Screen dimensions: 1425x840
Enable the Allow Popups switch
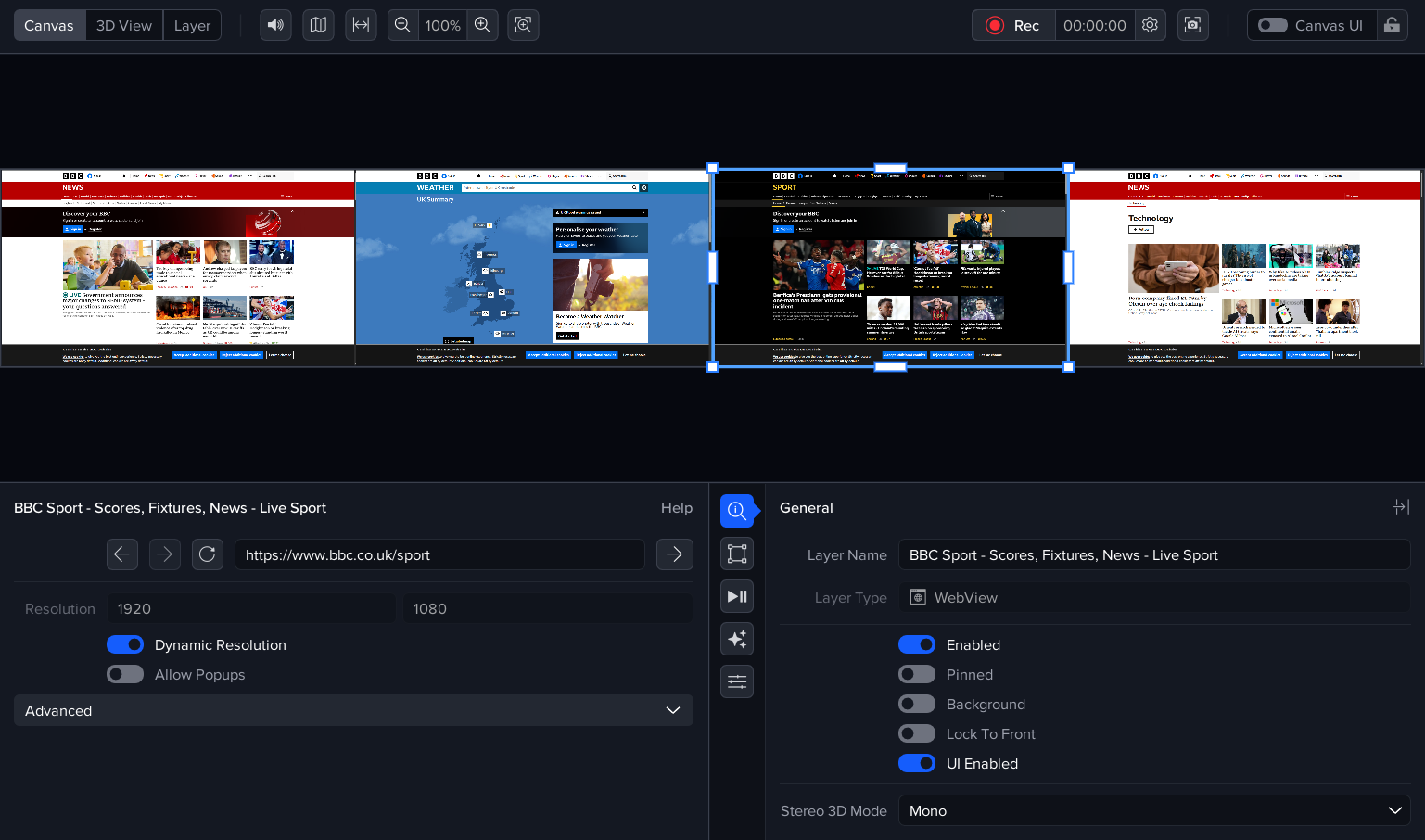click(125, 674)
